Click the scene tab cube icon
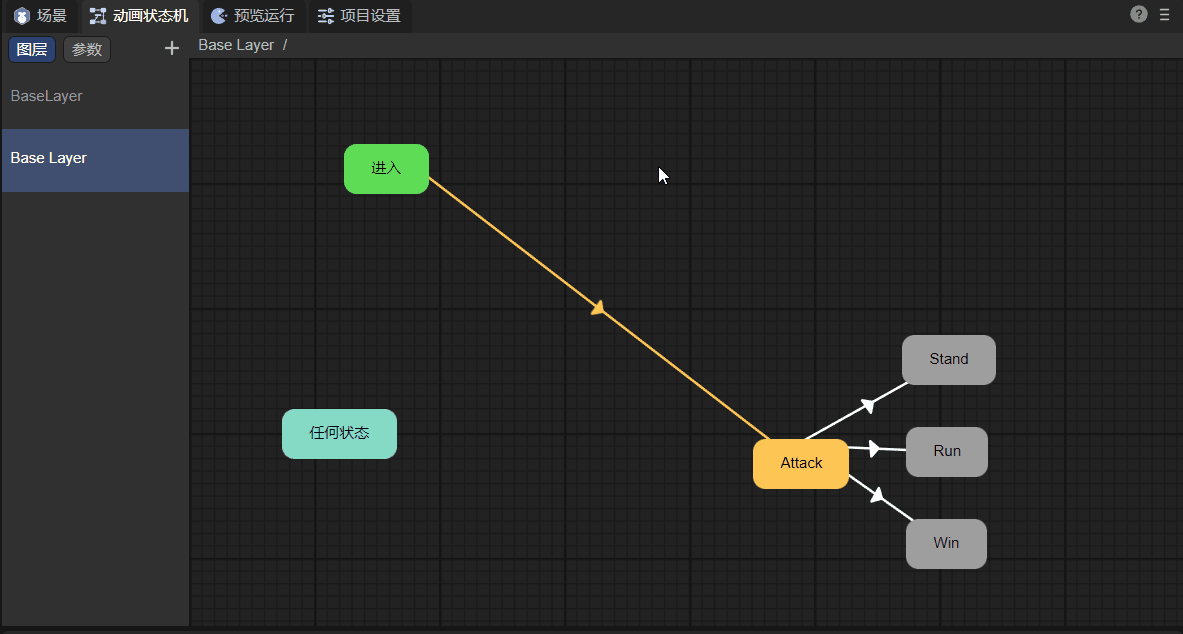 pyautogui.click(x=22, y=16)
